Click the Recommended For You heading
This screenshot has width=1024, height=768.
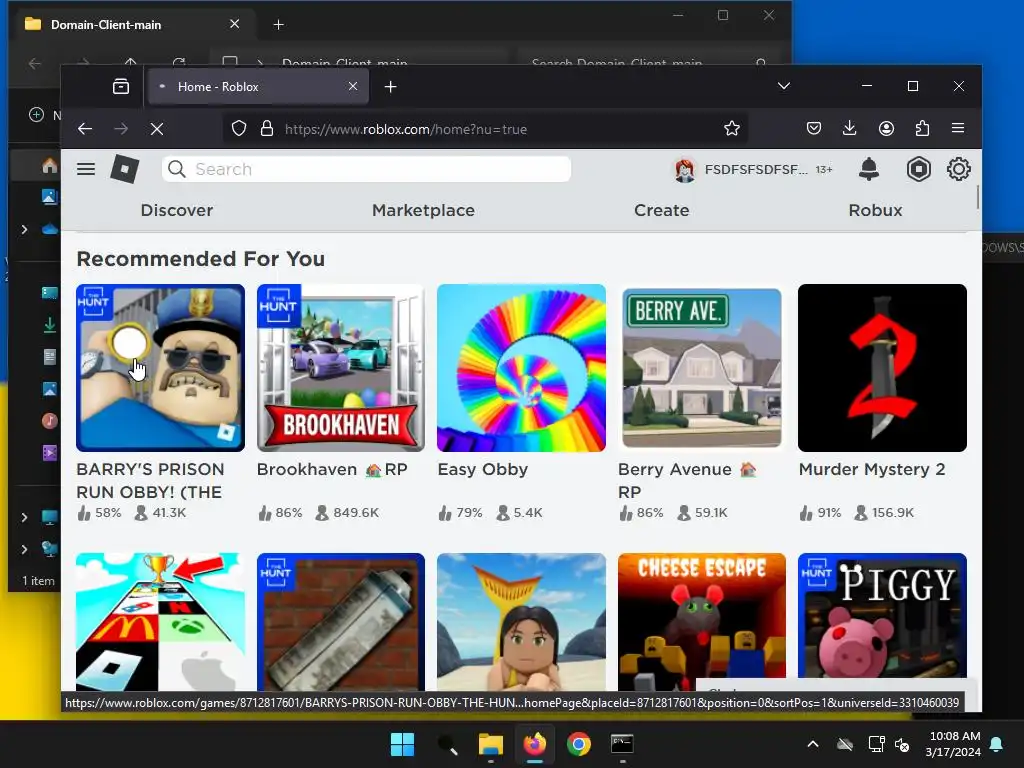pyautogui.click(x=200, y=259)
